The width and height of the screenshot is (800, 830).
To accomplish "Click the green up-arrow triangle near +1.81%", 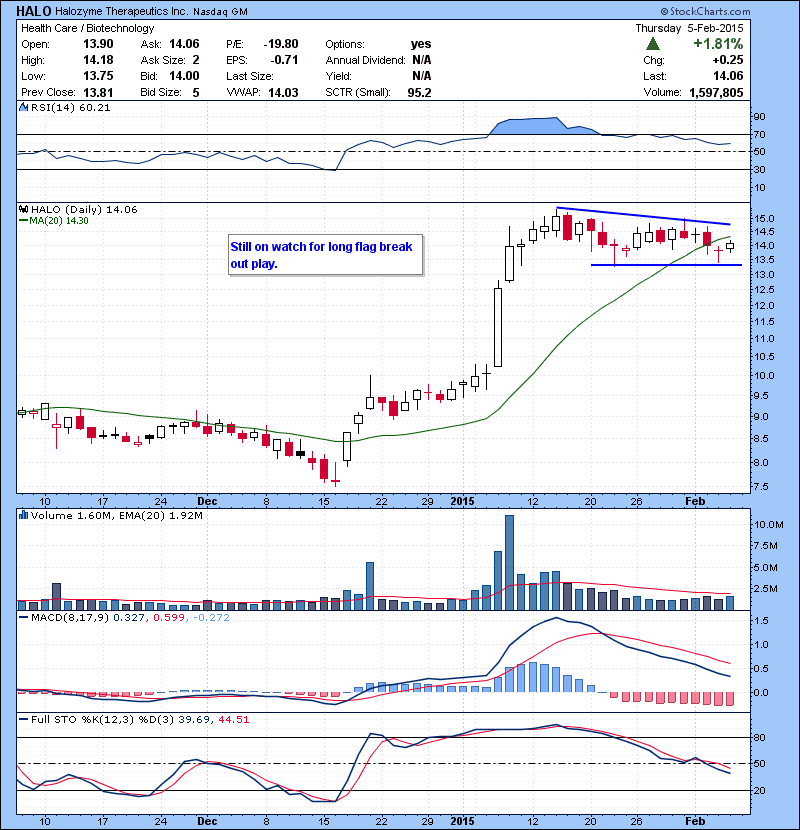I will pos(653,43).
